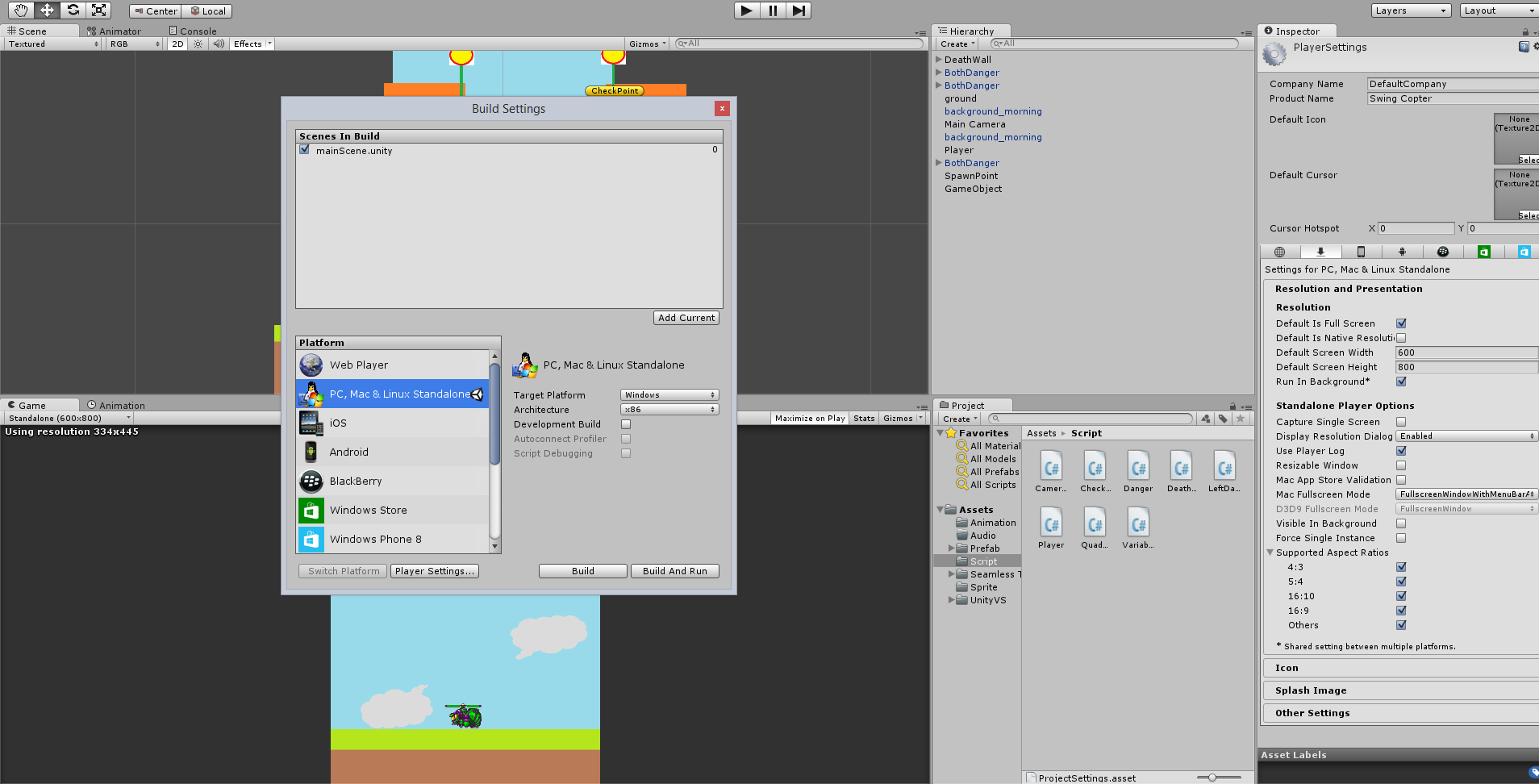The image size is (1539, 784).
Task: Toggle mainScene.unity checkbox in Scenes In Build
Action: 305,149
